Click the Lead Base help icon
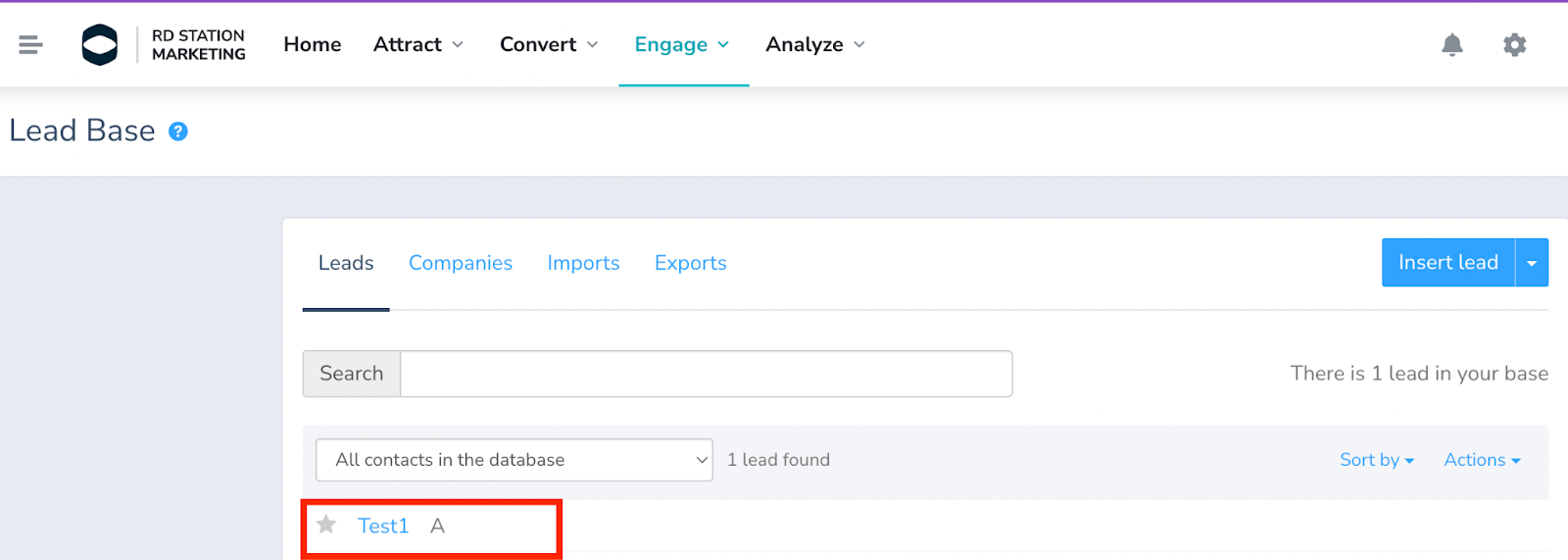 178,131
